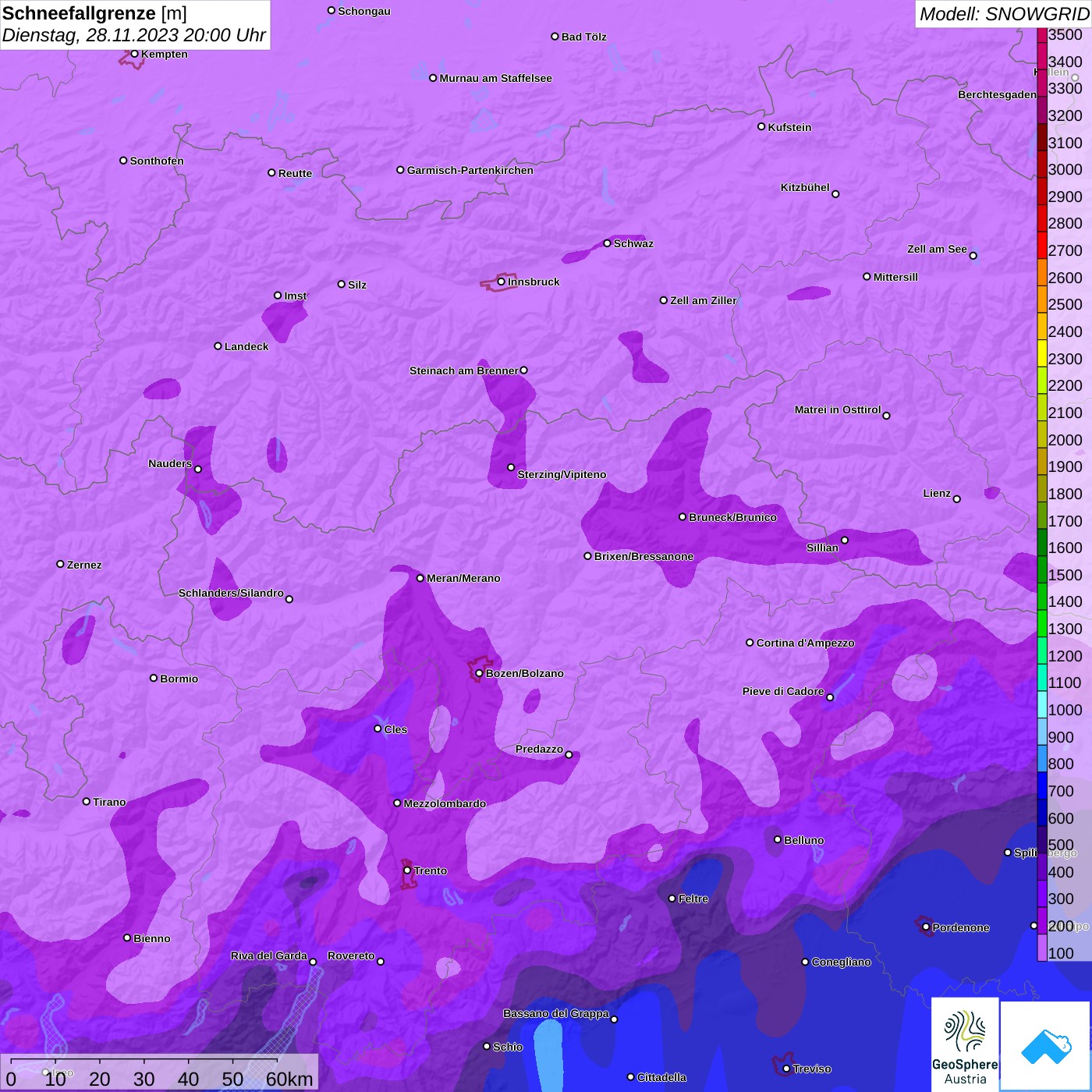The image size is (1092, 1092).
Task: Click the 'Berchtesgaden' label
Action: coord(997,94)
